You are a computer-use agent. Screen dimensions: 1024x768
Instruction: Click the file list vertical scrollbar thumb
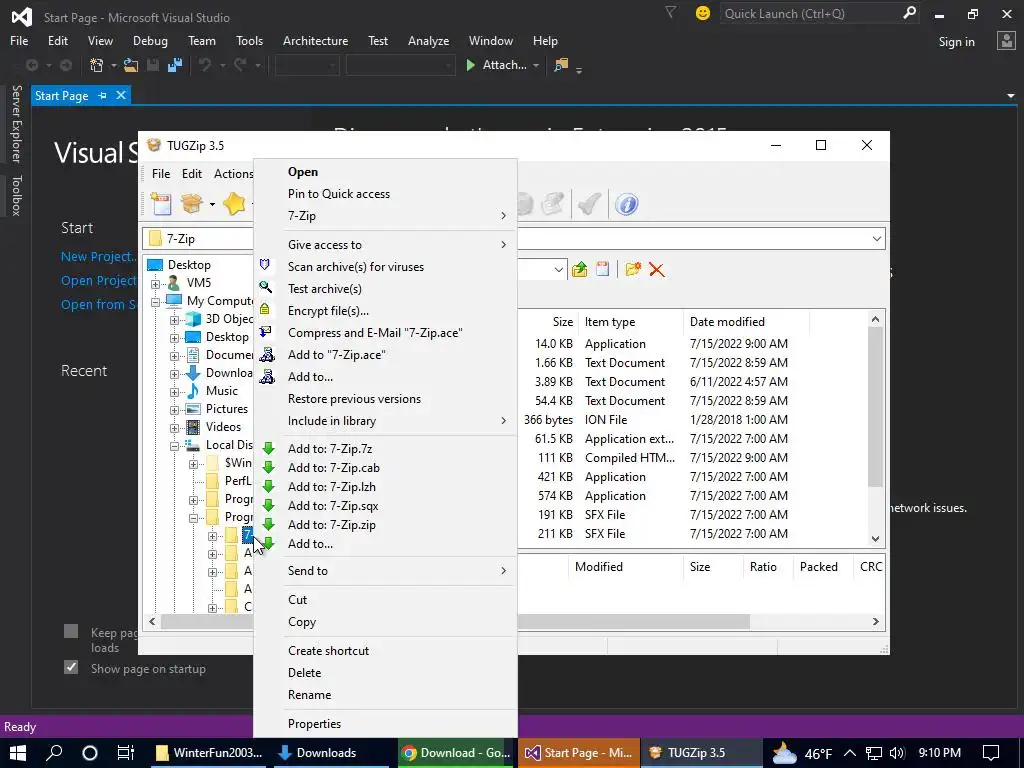tap(875, 406)
